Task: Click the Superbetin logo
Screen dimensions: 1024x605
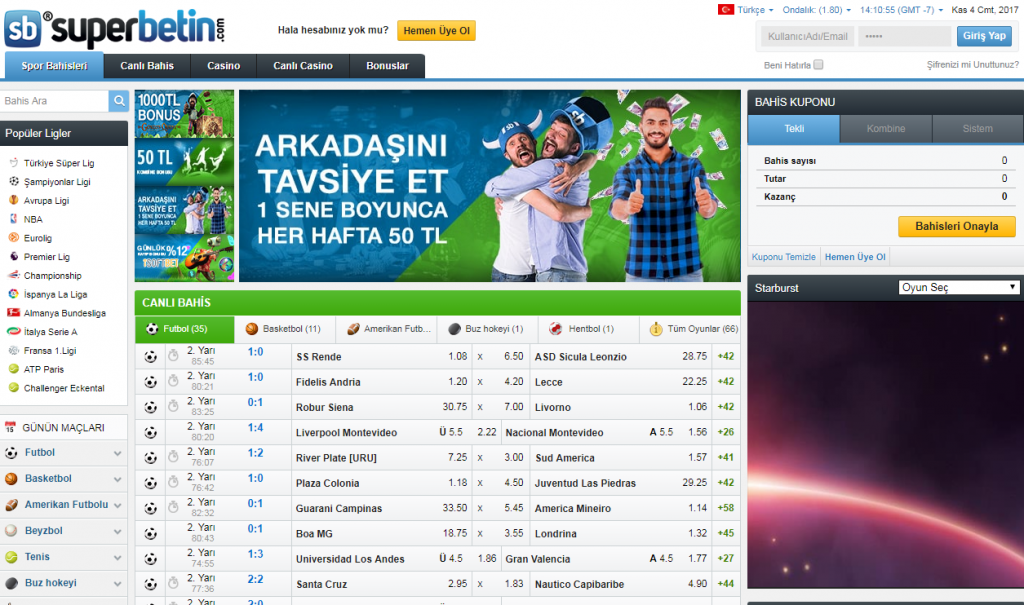Action: coord(115,28)
